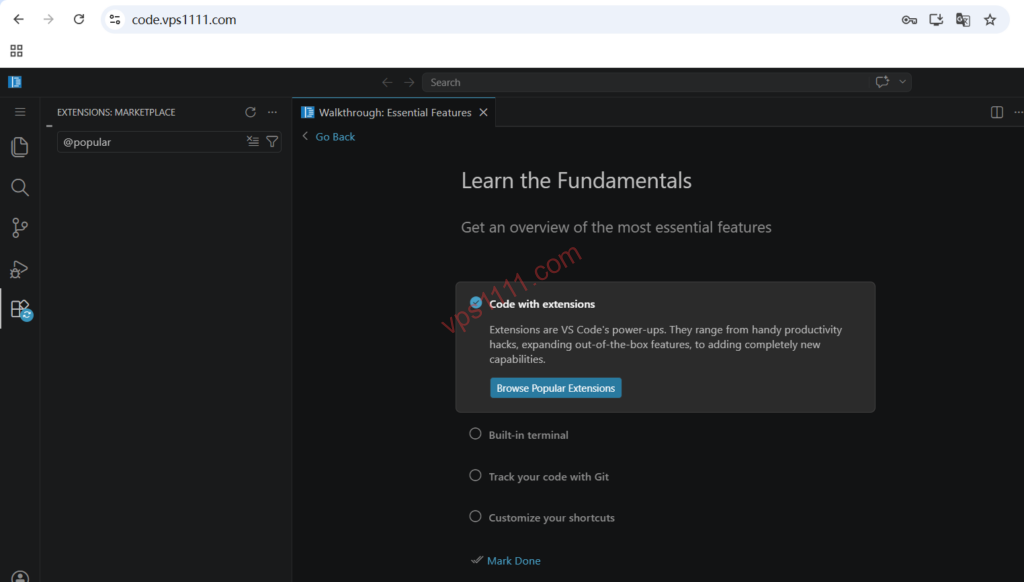This screenshot has height=582, width=1024.
Task: Open the chat icon beside the search box
Action: 882,82
